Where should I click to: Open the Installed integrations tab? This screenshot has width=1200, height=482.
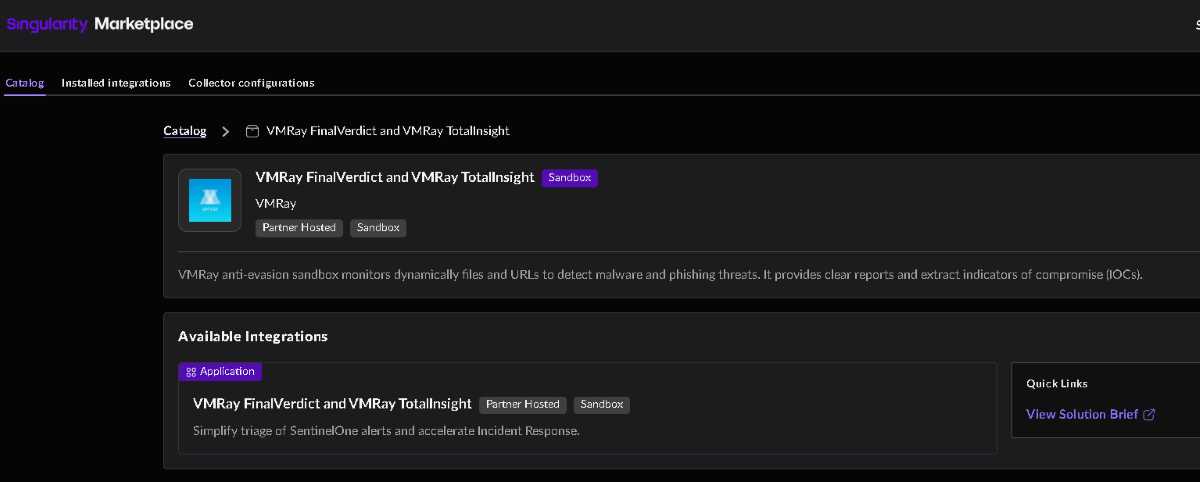coord(116,83)
